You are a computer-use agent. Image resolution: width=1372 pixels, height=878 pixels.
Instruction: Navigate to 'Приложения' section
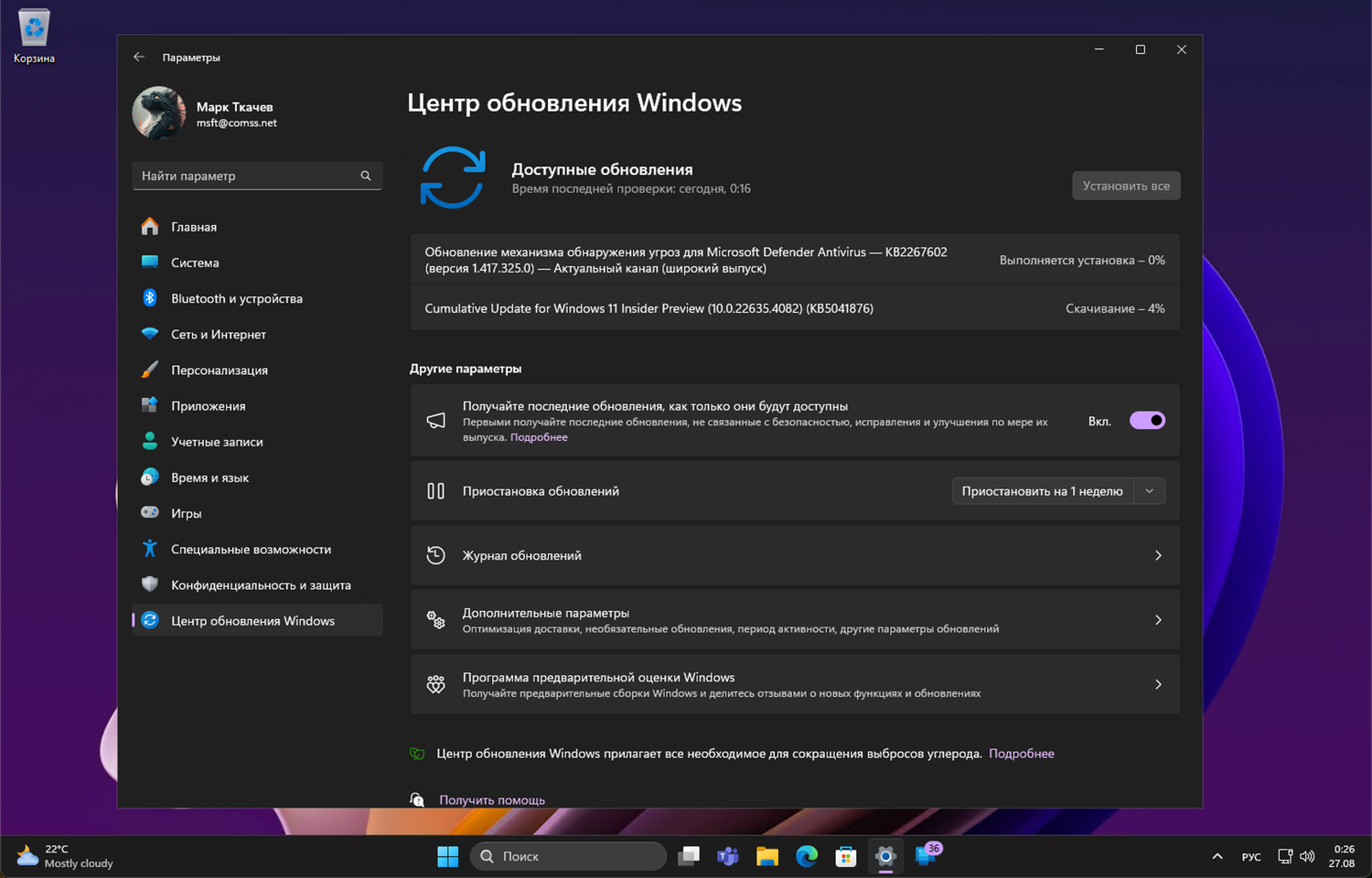257,405
